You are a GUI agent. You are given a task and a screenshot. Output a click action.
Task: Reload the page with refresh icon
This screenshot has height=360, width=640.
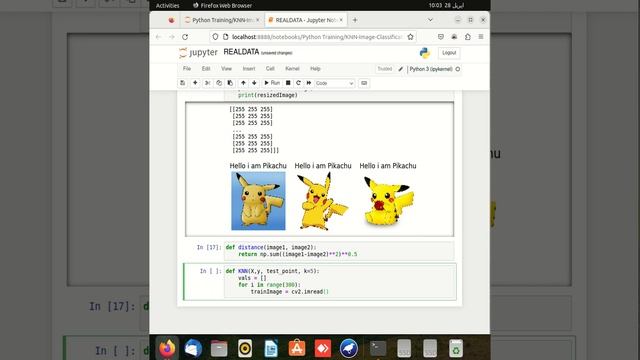point(185,37)
